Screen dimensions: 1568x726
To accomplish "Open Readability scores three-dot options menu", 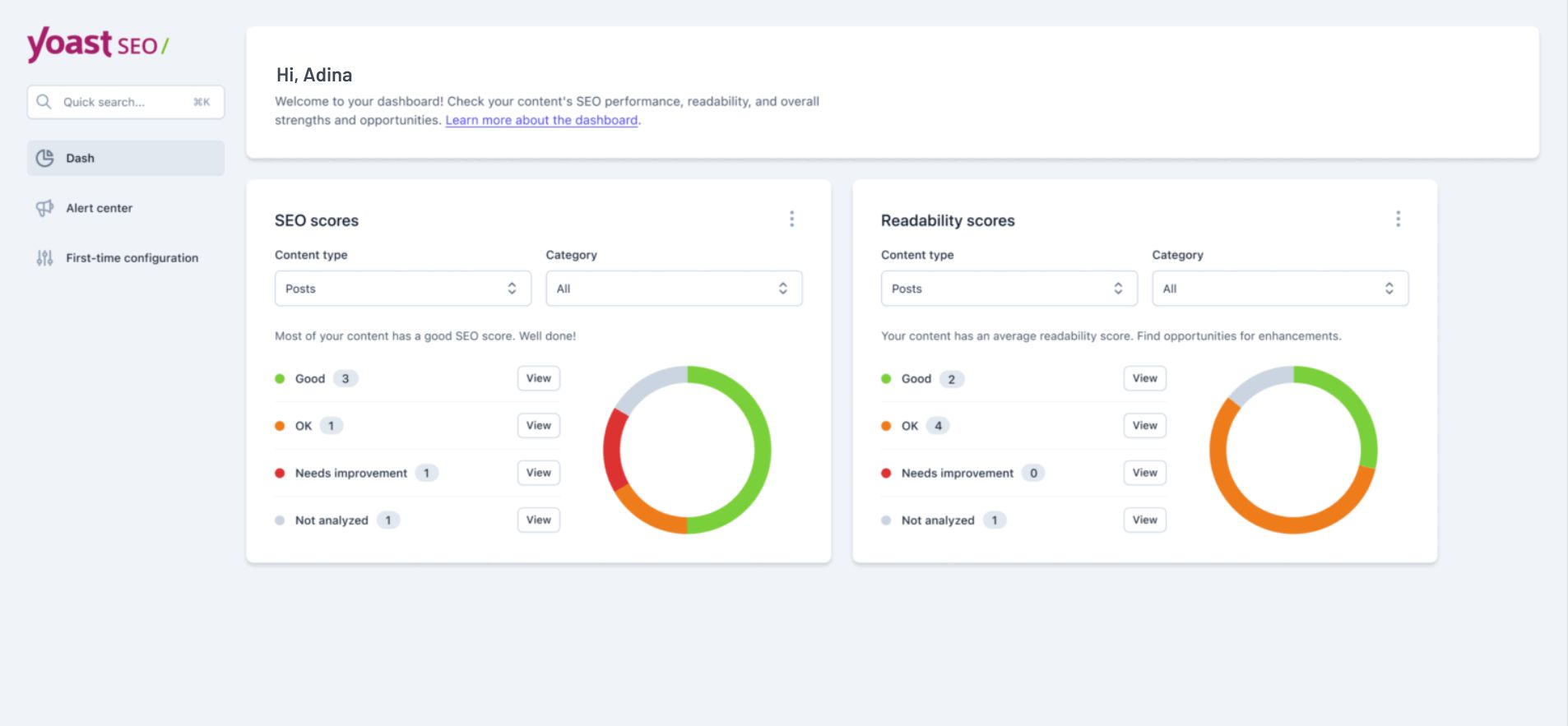I will 1397,219.
